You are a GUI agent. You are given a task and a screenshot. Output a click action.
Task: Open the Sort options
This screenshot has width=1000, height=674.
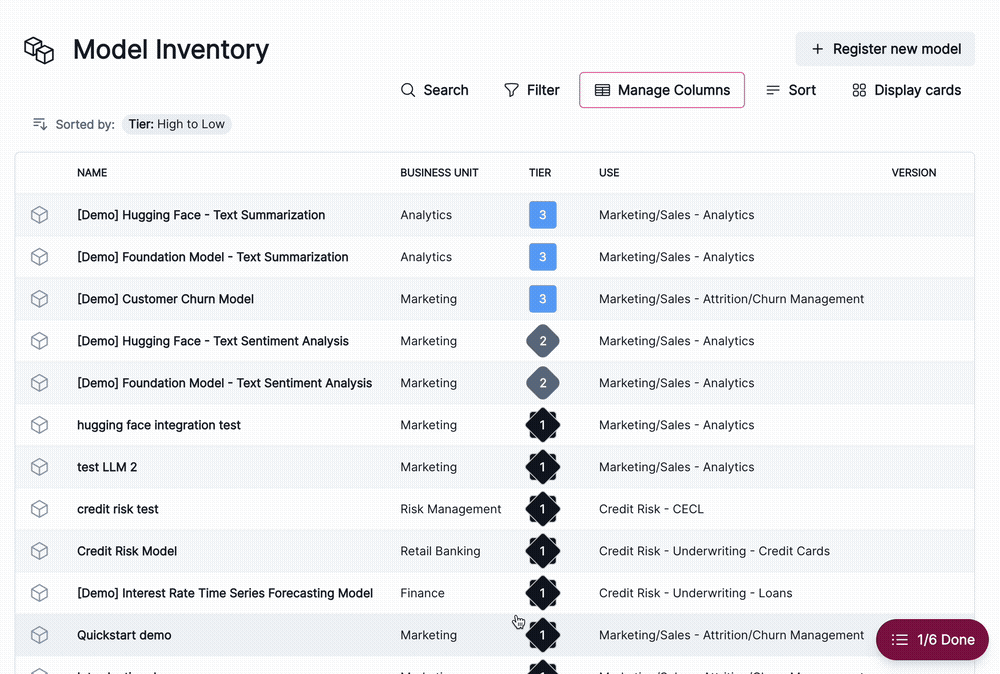pos(791,90)
